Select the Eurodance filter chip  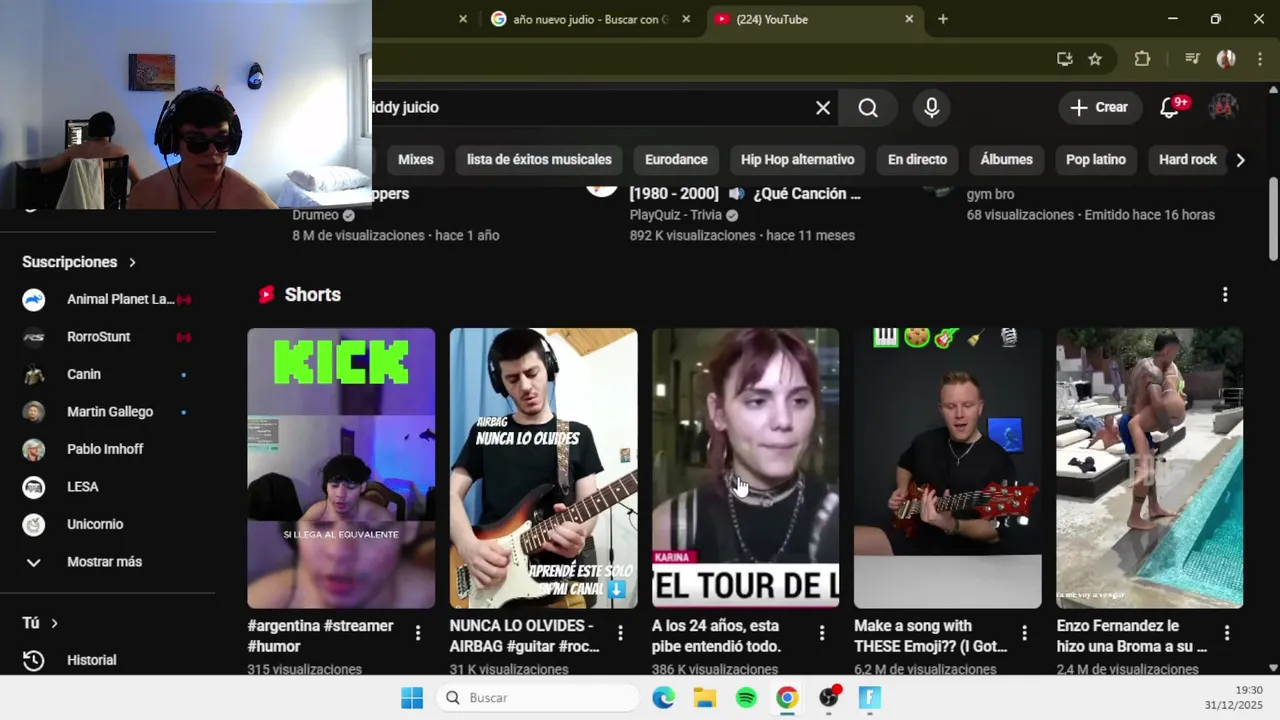[676, 160]
